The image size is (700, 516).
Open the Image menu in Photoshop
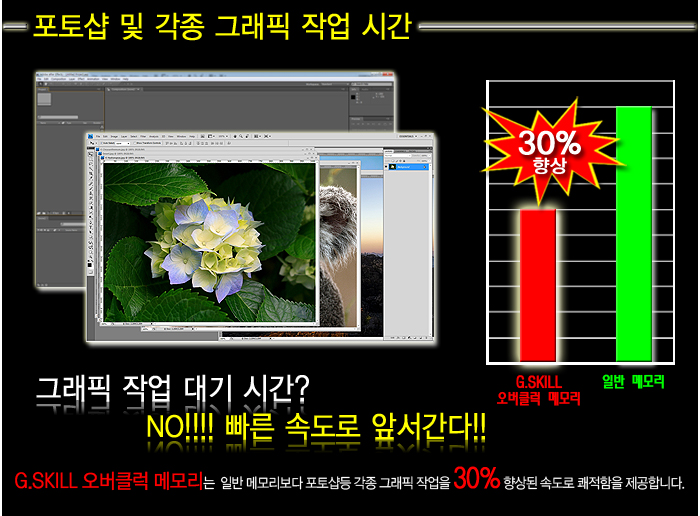[114, 136]
